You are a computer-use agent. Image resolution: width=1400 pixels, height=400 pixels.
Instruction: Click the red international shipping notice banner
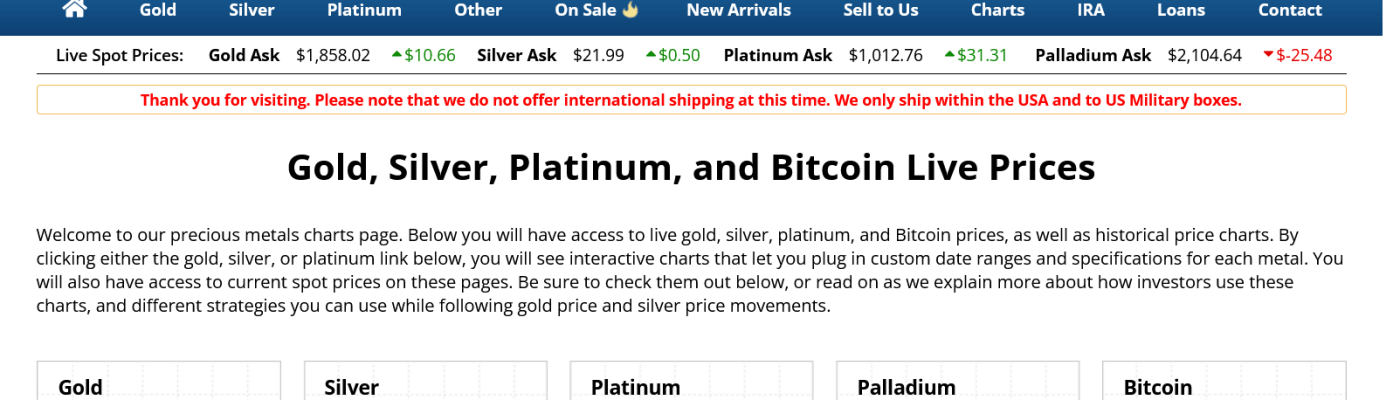point(691,100)
